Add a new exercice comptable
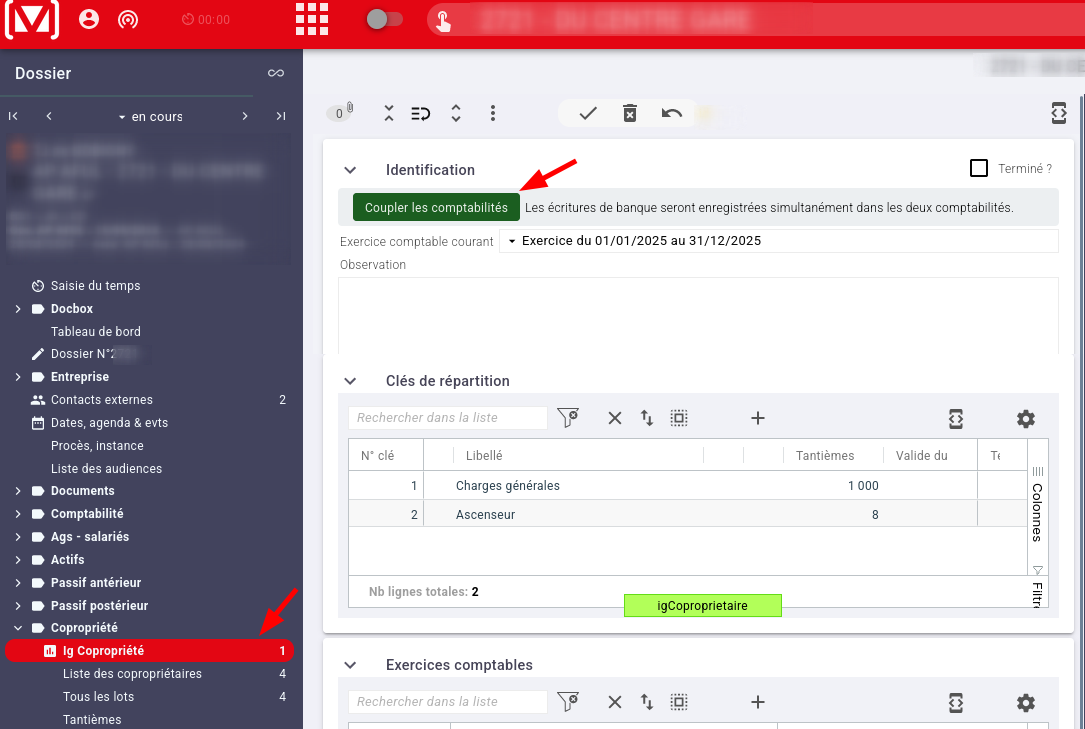This screenshot has width=1085, height=729. coord(758,702)
